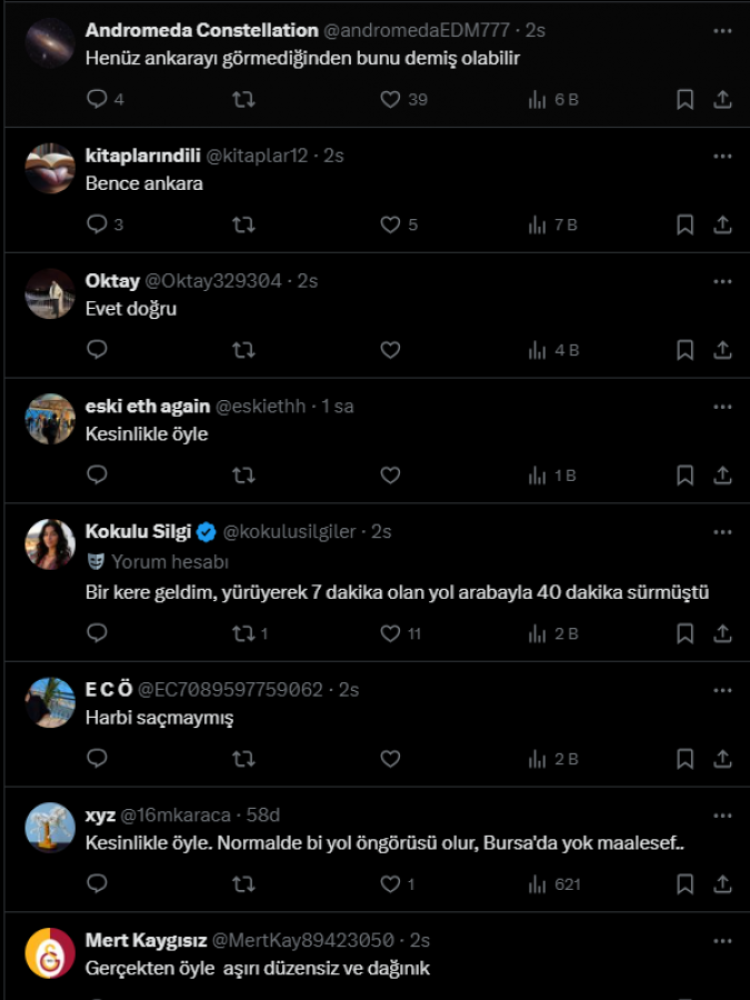Image resolution: width=750 pixels, height=1000 pixels.
Task: Like Oktay's "Evet doğru" tweet
Action: 390,350
